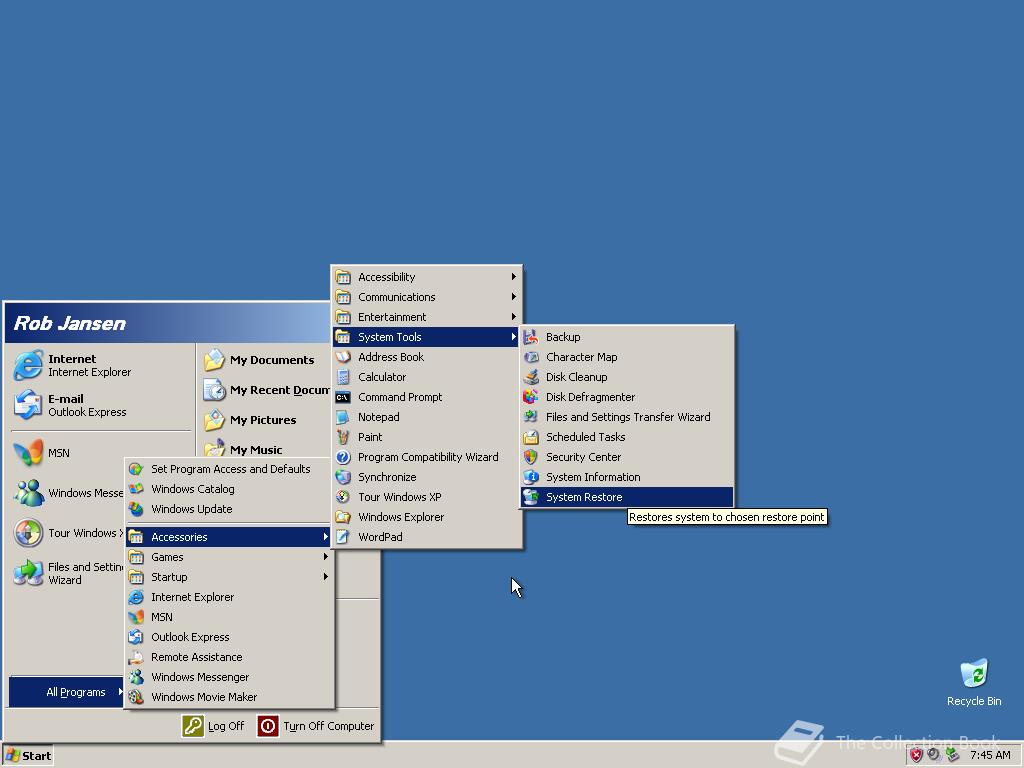
Task: Expand the Entertainment submenu
Action: tap(426, 317)
